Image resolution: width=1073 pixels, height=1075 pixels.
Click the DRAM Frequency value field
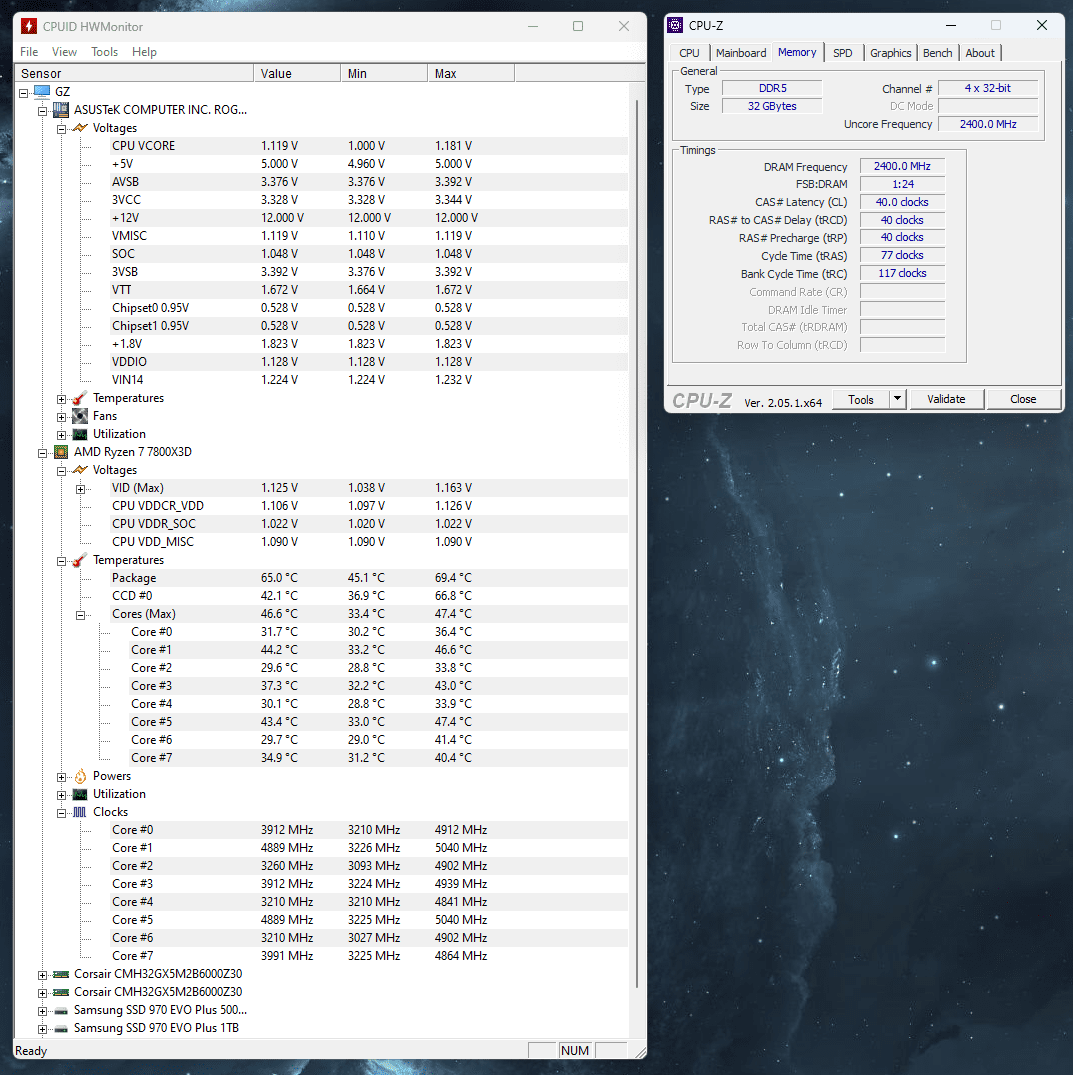[902, 166]
